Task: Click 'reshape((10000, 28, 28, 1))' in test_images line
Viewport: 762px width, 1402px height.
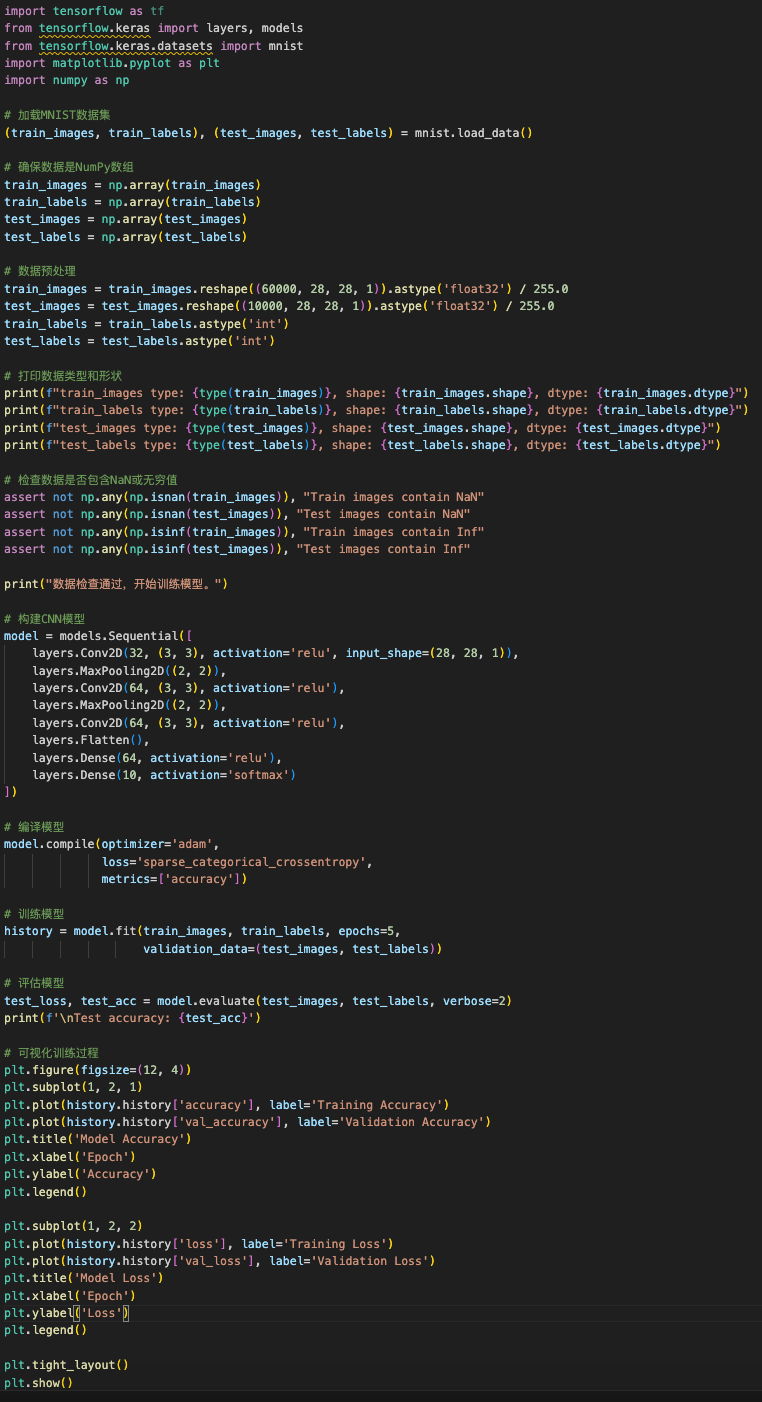Action: pyautogui.click(x=285, y=306)
